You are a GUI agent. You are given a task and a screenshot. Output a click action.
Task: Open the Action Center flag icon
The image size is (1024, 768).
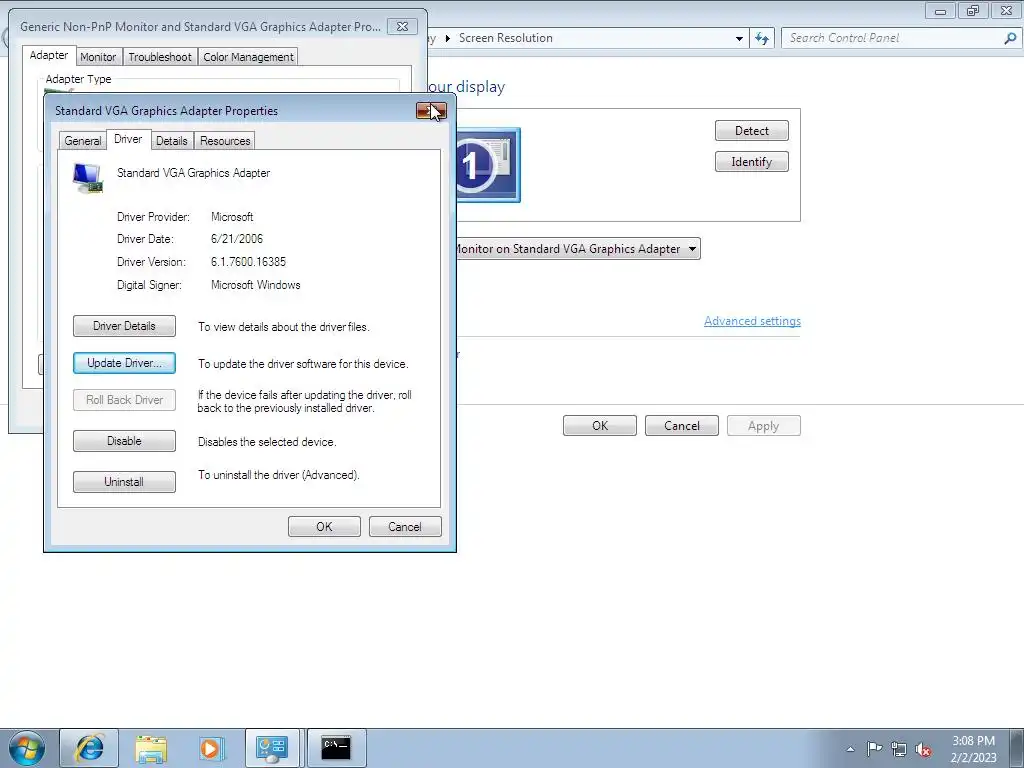[x=874, y=749]
